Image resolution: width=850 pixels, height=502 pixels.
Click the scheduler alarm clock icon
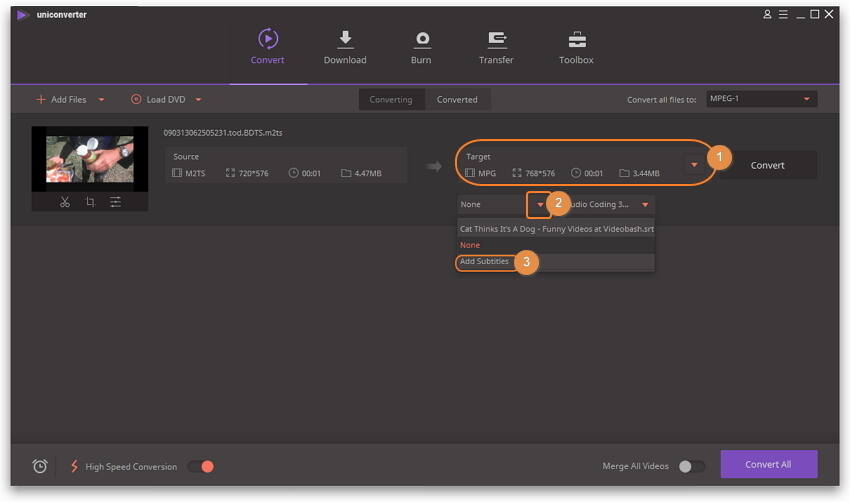[40, 466]
